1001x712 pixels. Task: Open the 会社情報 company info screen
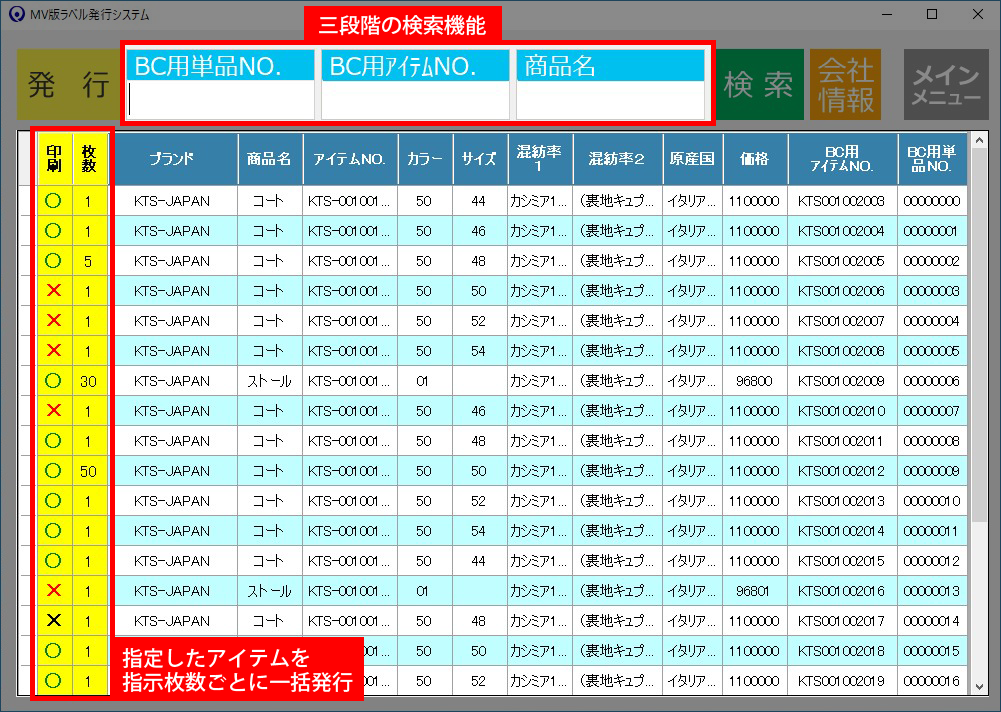coord(845,85)
